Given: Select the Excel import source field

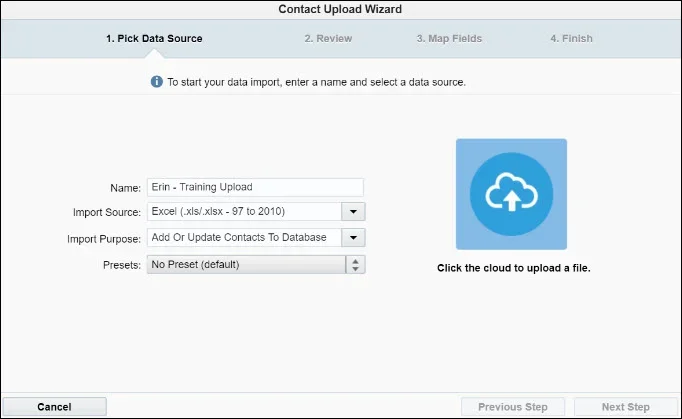Looking at the screenshot, I should click(244, 212).
